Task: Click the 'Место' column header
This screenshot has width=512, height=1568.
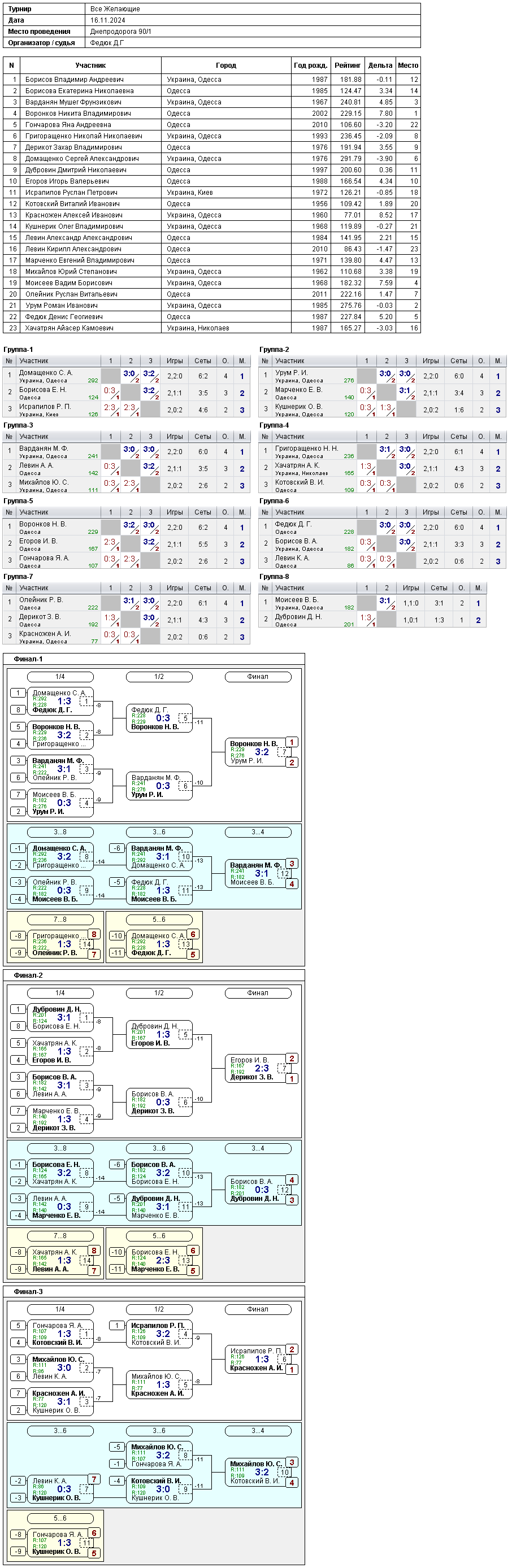Action: click(x=408, y=65)
